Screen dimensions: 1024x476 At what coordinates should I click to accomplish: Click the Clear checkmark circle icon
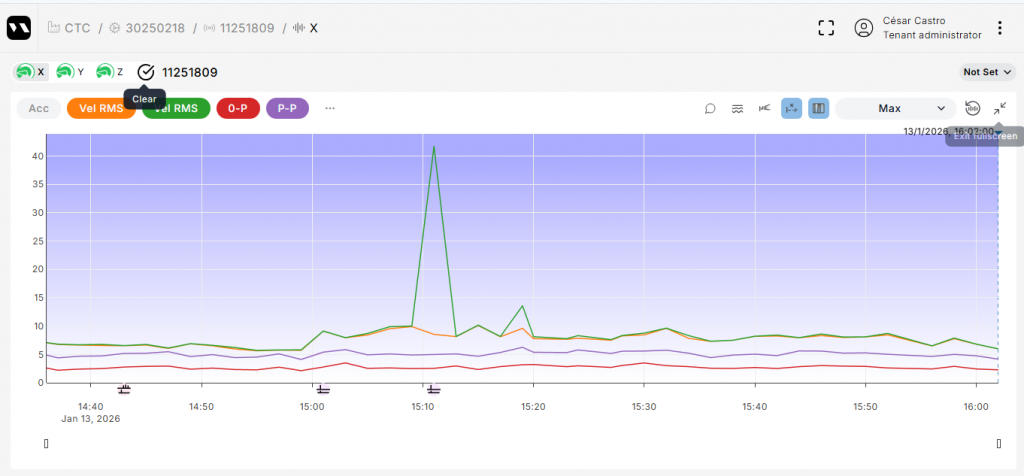click(146, 72)
